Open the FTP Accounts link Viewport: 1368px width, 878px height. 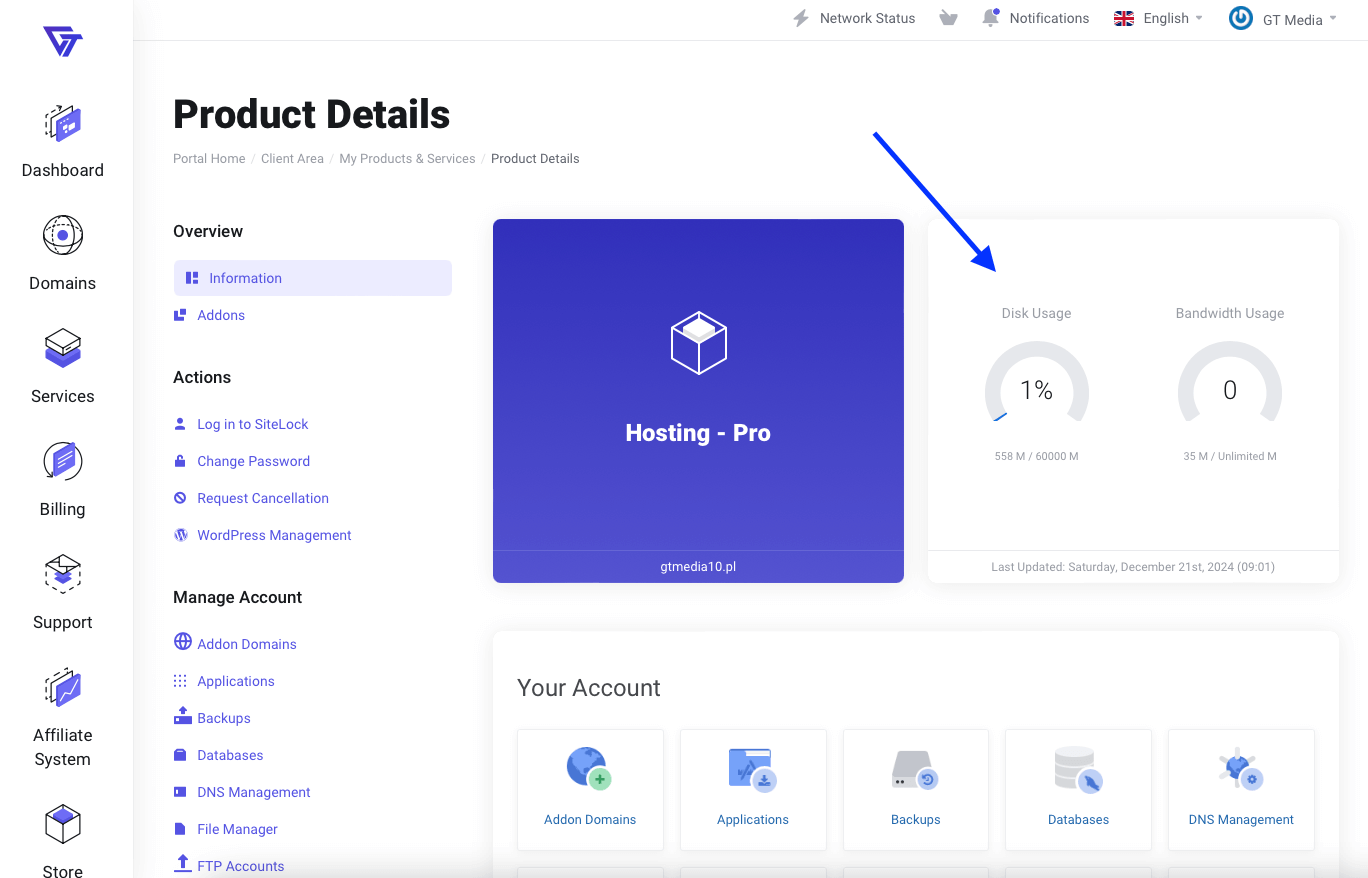click(x=241, y=866)
